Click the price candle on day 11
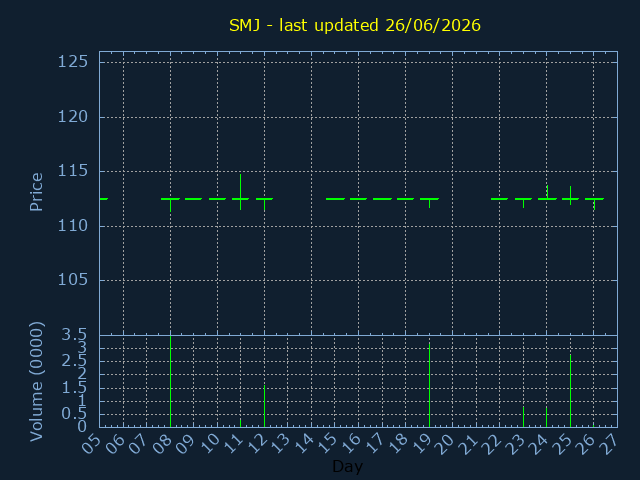 pos(241,192)
